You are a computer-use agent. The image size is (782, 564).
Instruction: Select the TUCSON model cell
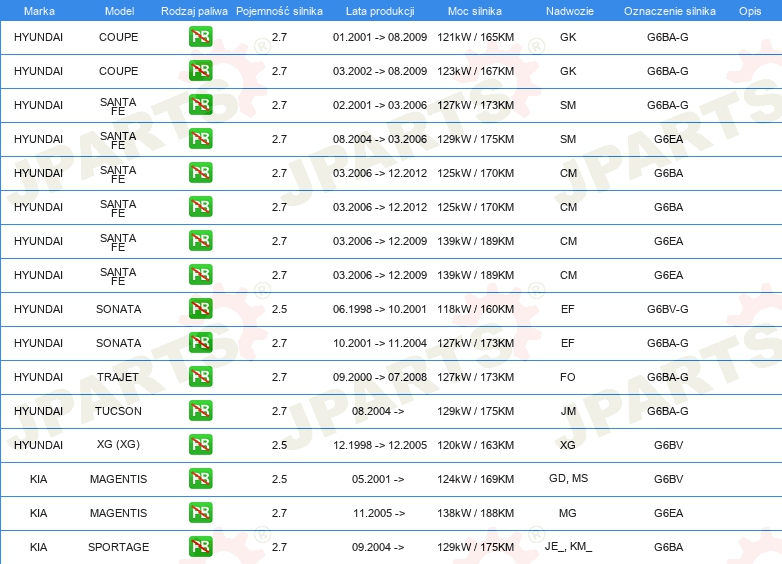118,411
